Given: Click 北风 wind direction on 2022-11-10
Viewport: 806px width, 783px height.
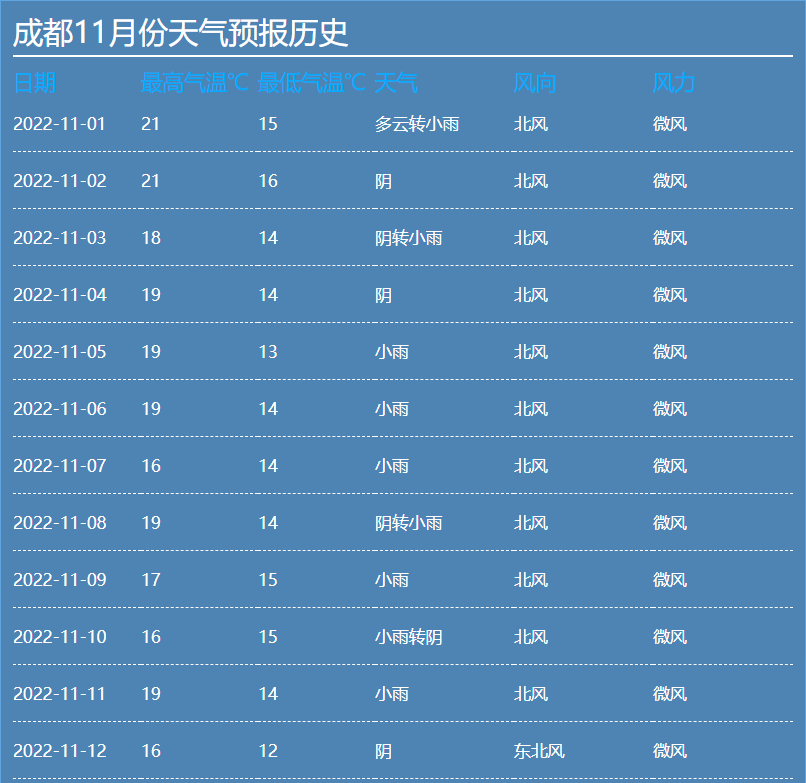Looking at the screenshot, I should tap(531, 638).
